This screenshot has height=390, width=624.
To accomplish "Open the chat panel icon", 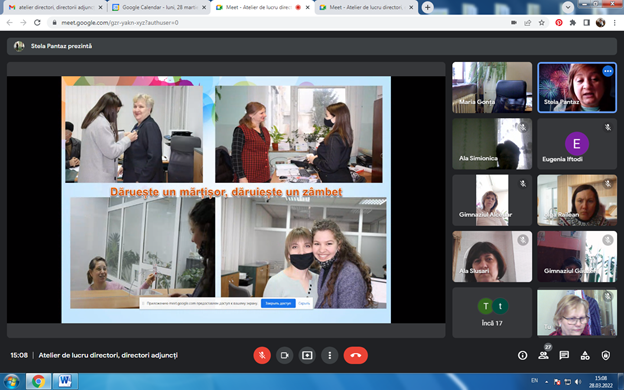I will click(564, 355).
